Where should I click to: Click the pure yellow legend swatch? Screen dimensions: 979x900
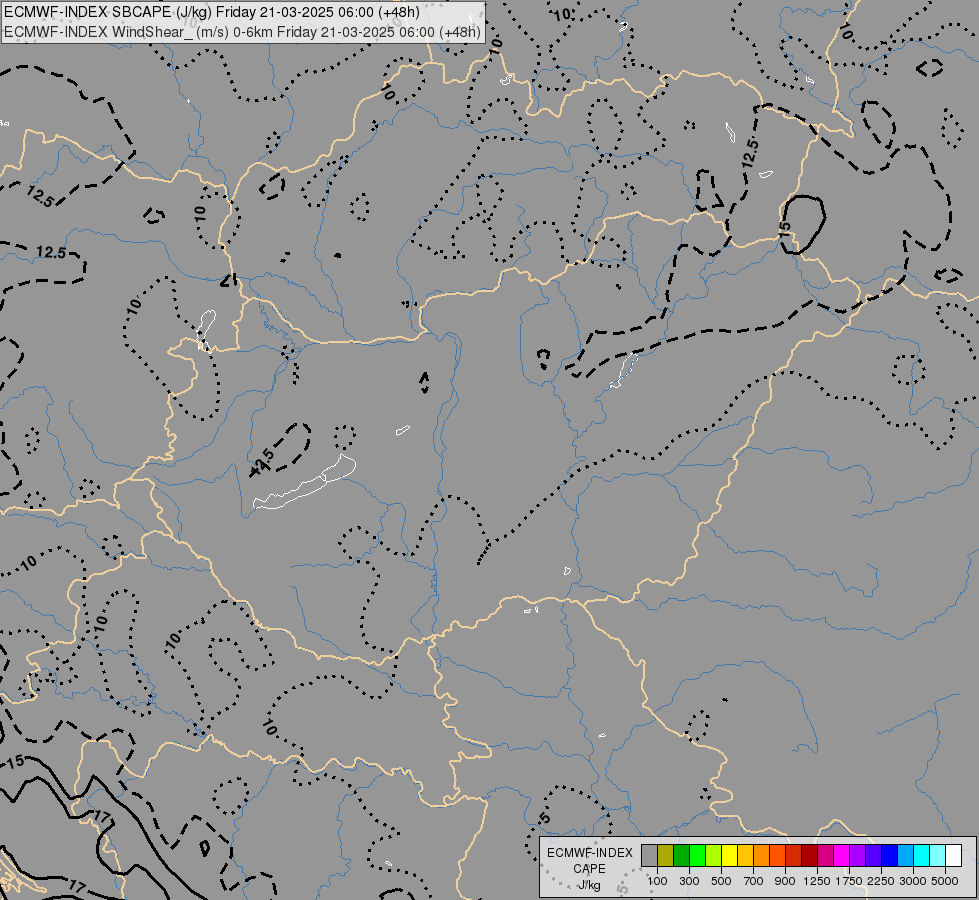point(729,856)
